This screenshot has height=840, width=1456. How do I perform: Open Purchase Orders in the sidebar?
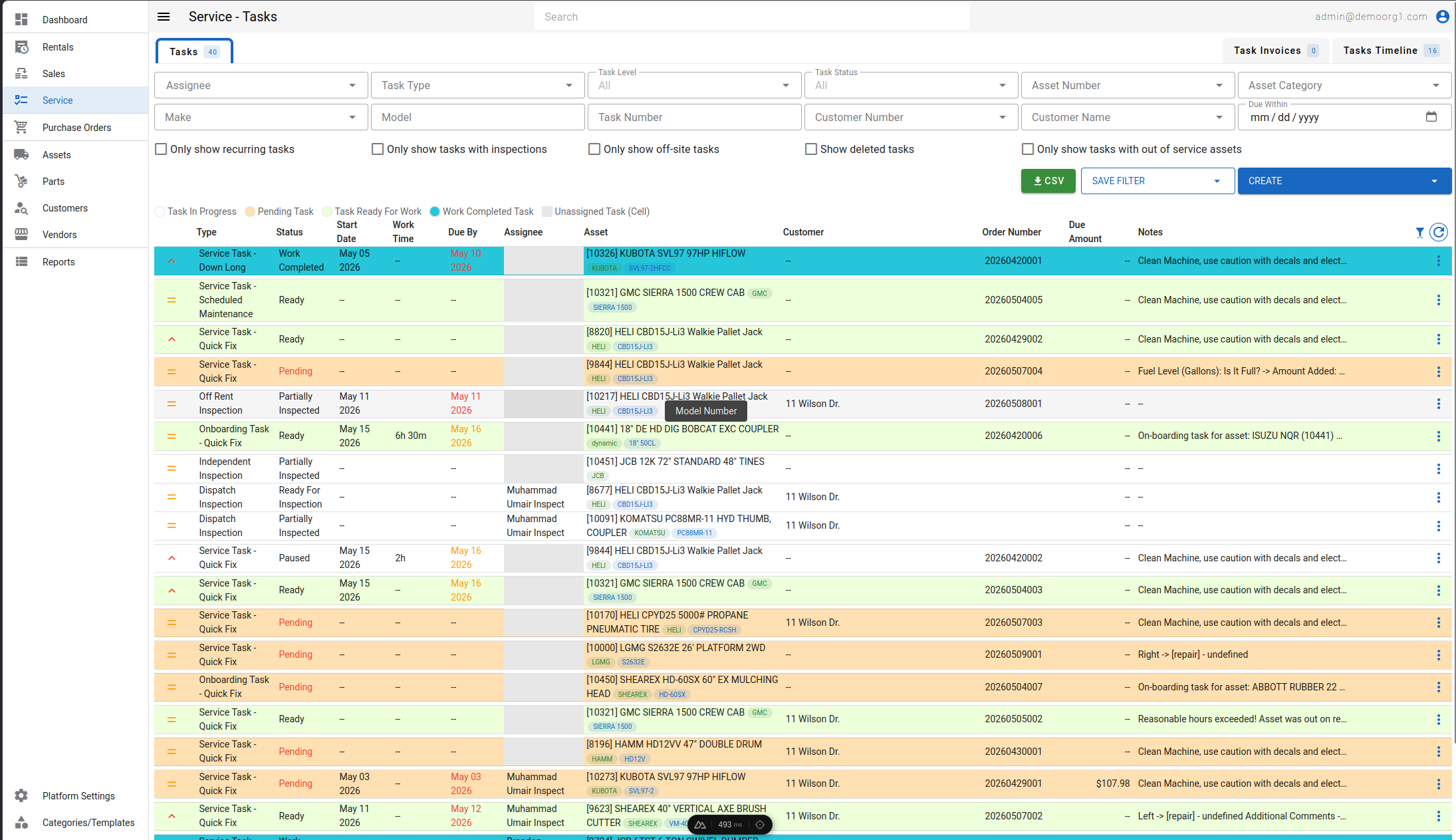point(74,127)
